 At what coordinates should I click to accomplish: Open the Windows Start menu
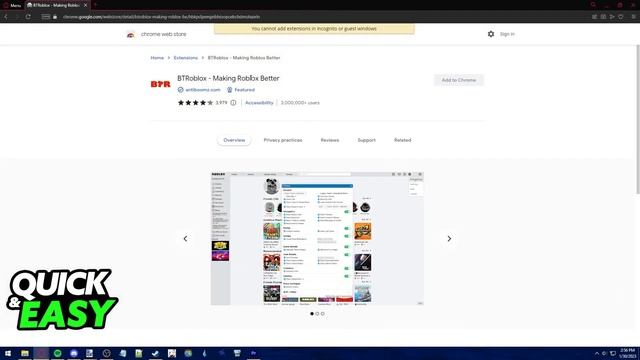tap(8, 353)
